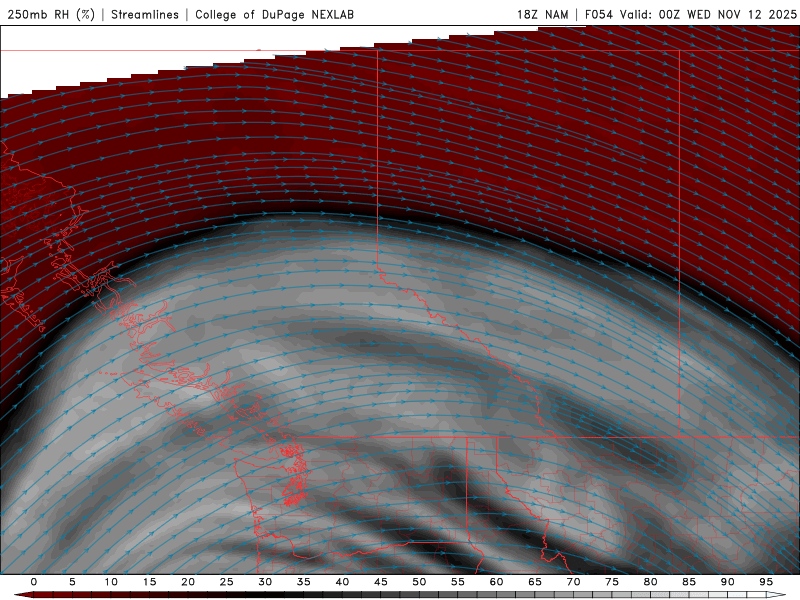Click the "35" tick label on the color scale

304,582
